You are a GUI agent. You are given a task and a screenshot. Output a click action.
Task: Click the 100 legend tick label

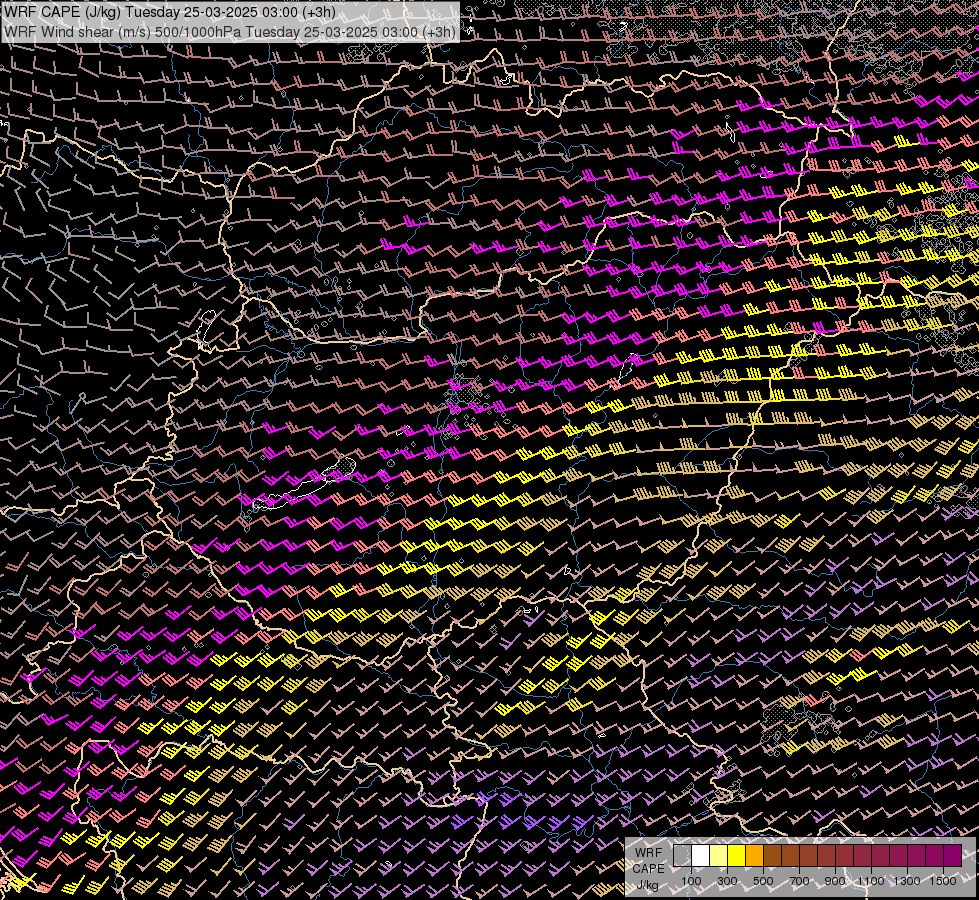pos(691,881)
